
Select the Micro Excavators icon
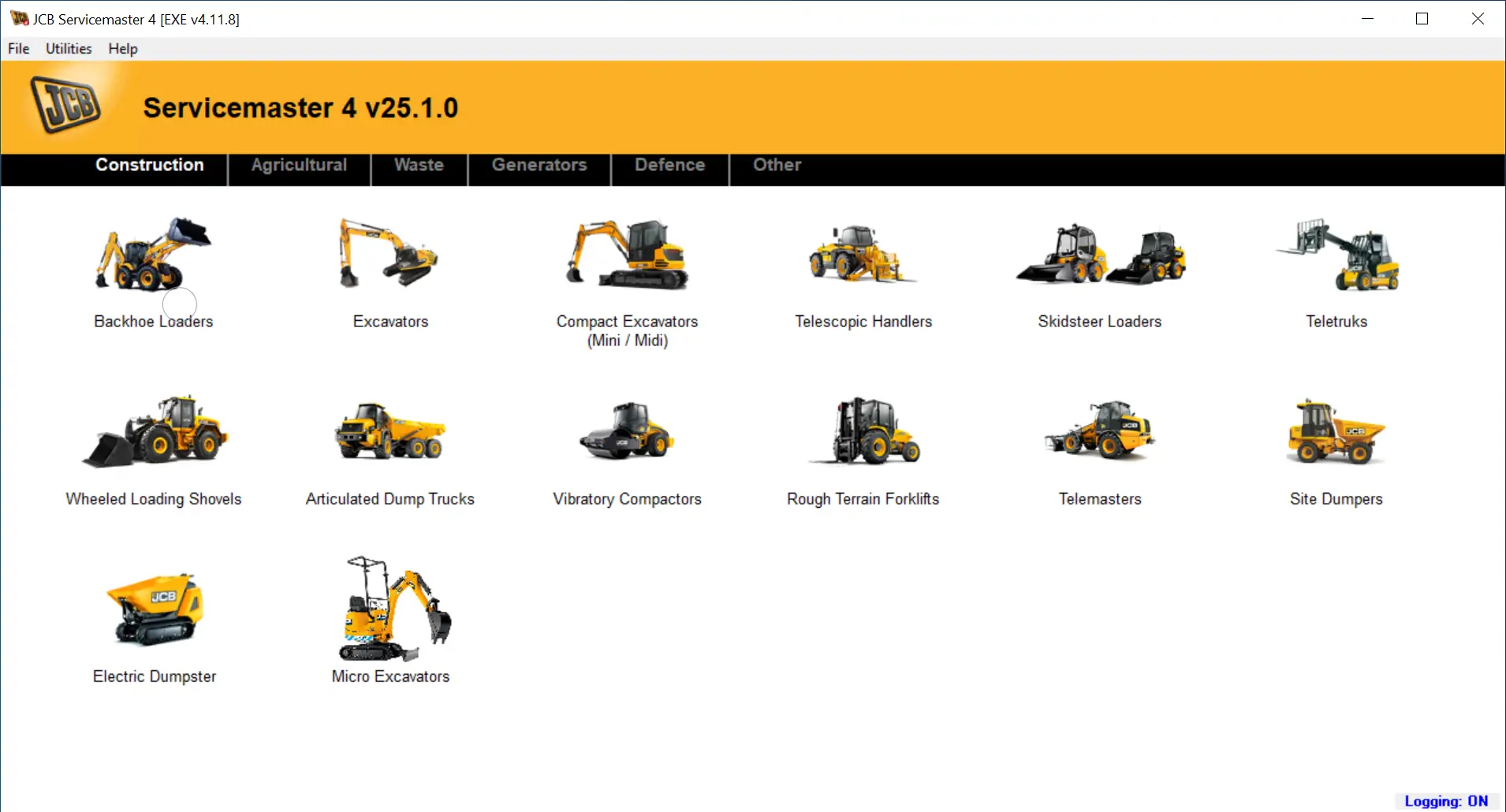[x=391, y=609]
